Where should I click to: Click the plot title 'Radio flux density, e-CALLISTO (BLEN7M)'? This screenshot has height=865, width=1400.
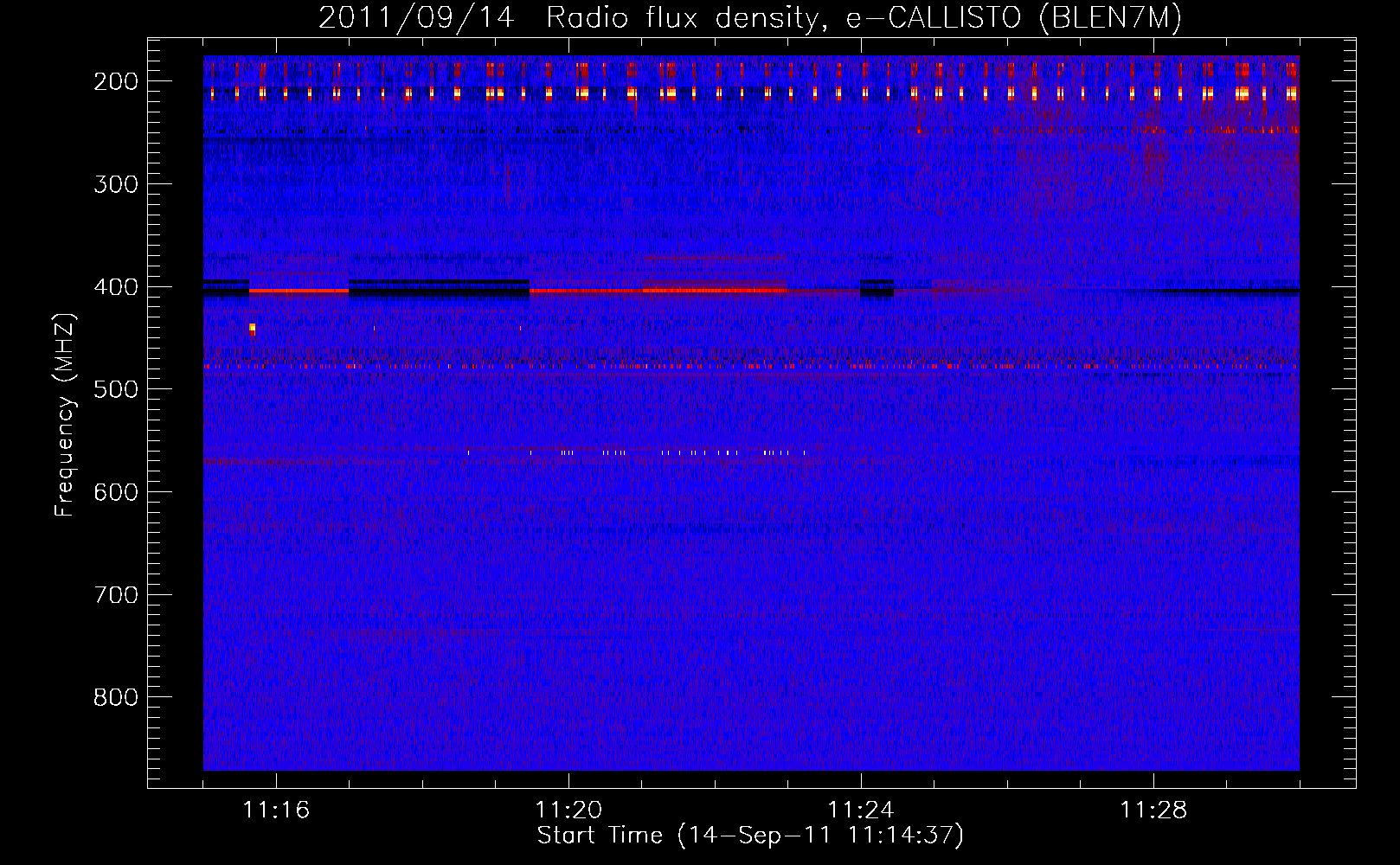864,17
